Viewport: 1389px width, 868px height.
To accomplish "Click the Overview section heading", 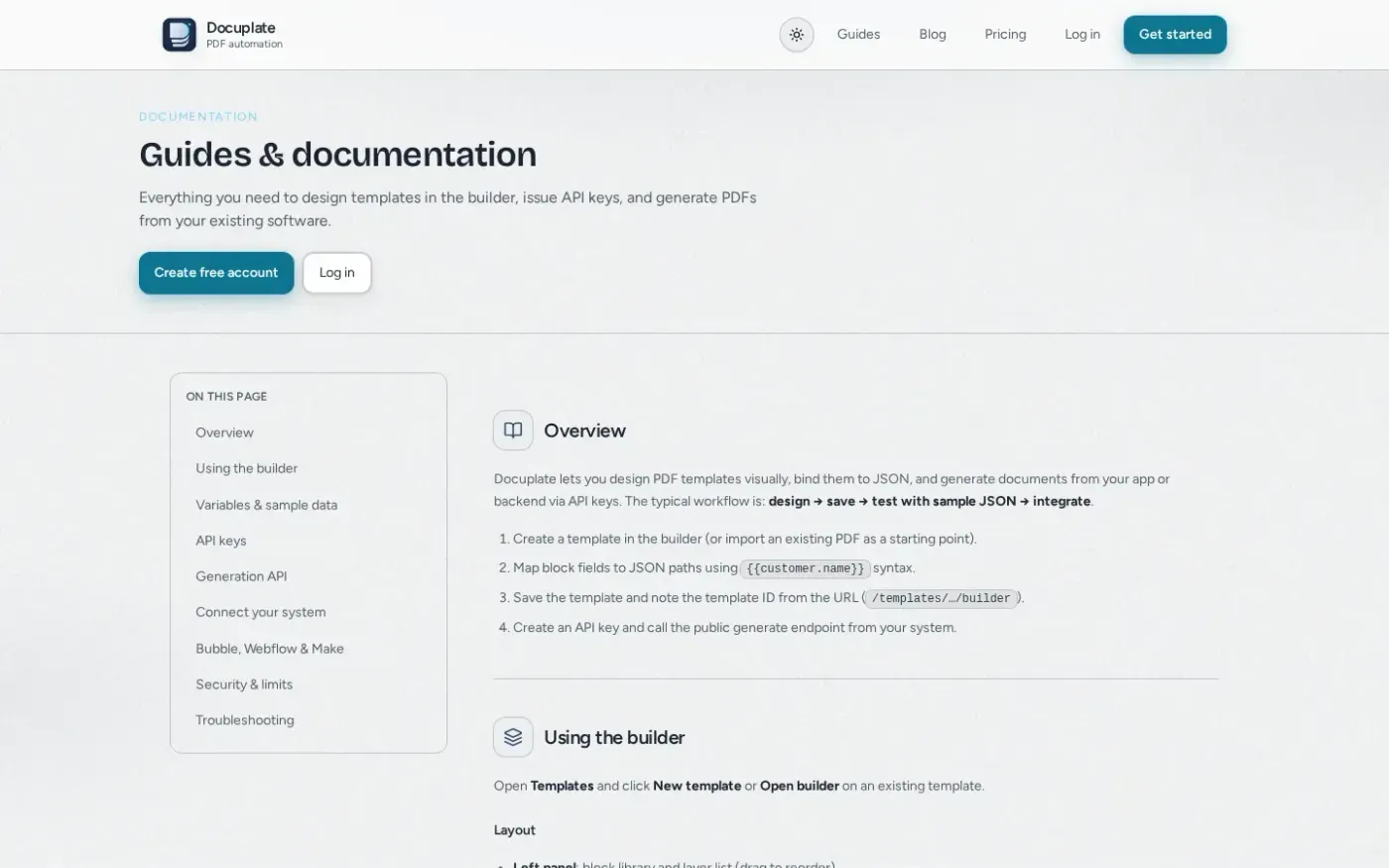I will [584, 431].
